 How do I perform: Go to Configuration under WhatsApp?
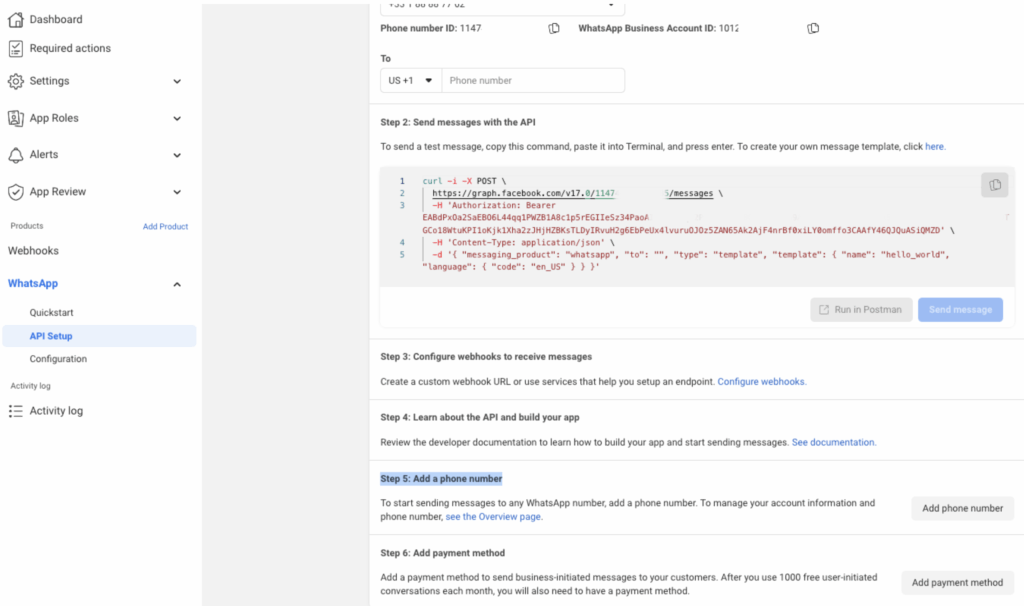point(58,359)
